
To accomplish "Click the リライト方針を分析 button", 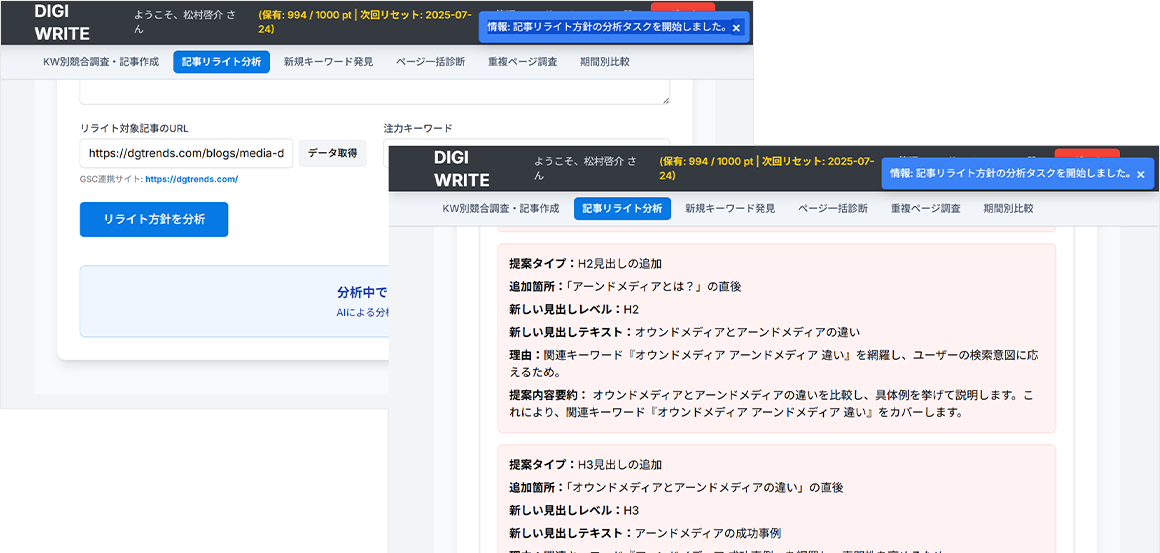I will click(154, 219).
